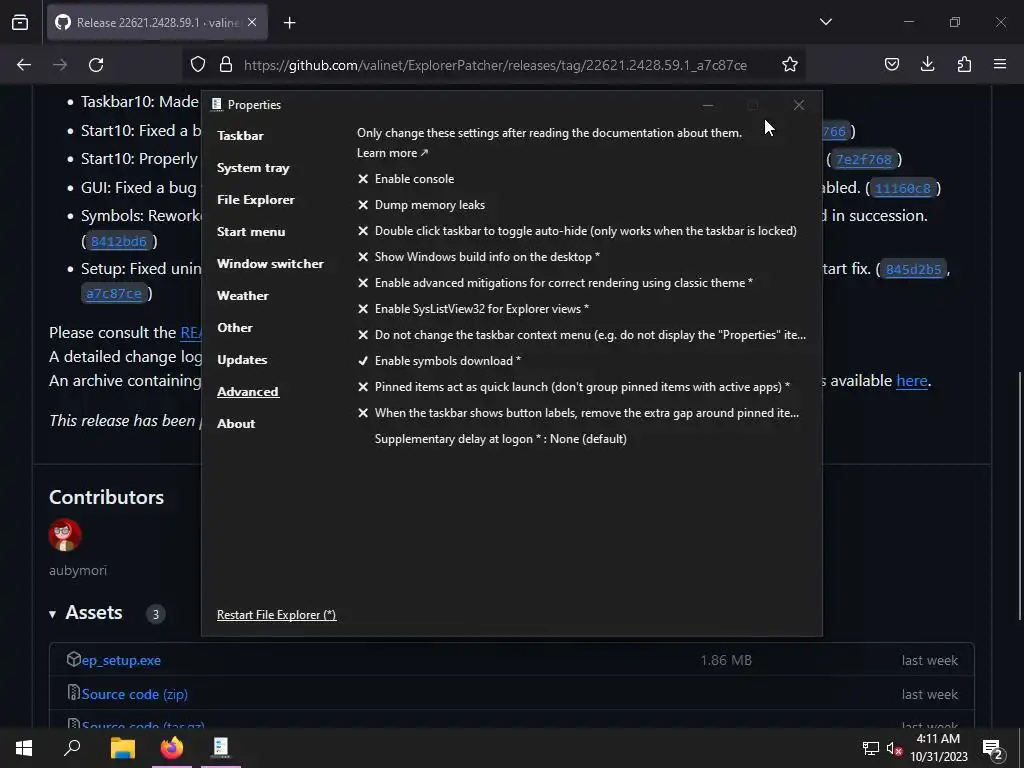
Task: Open muted volume tray icon
Action: [894, 748]
